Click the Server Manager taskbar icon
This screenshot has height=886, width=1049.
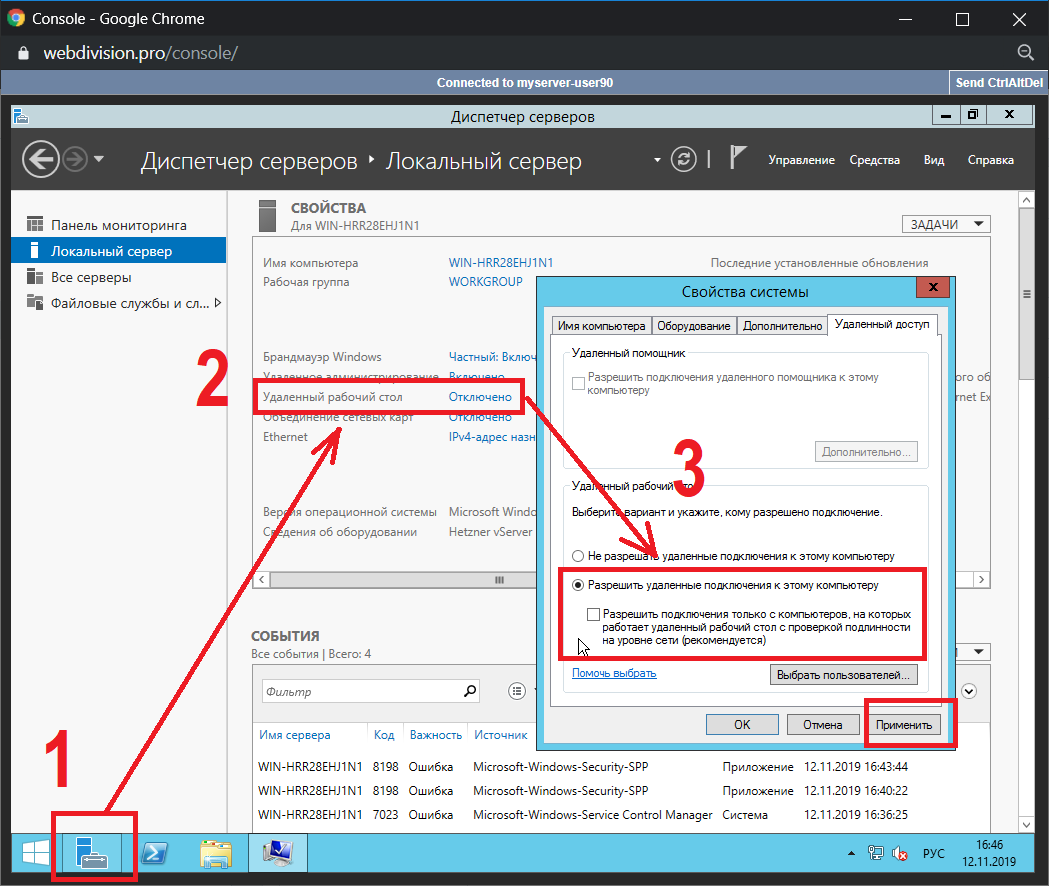[x=91, y=852]
